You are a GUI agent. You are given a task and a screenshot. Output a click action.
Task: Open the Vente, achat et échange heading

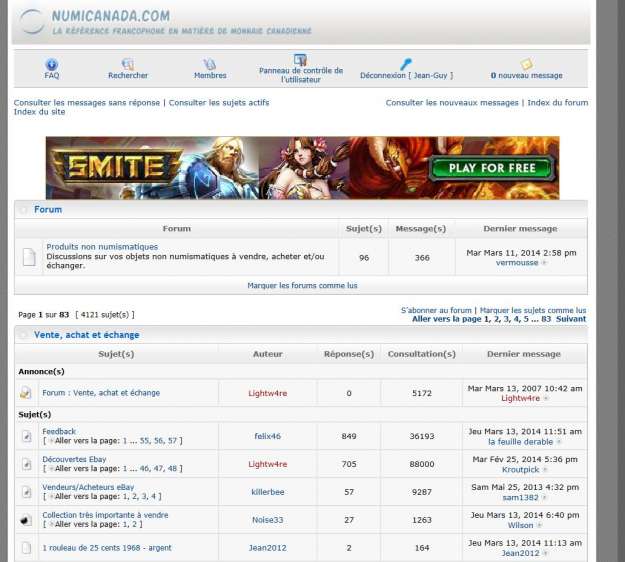click(86, 335)
